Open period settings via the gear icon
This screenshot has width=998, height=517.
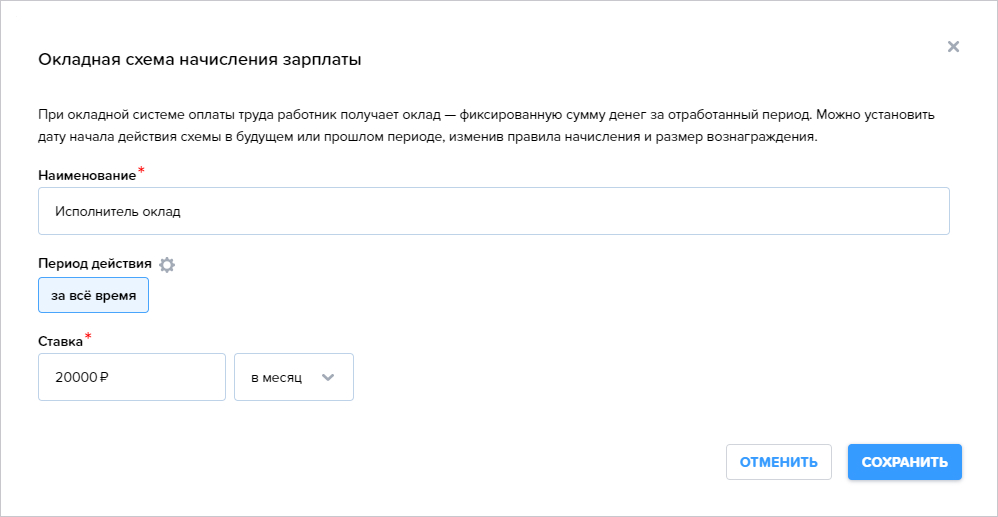pyautogui.click(x=167, y=265)
